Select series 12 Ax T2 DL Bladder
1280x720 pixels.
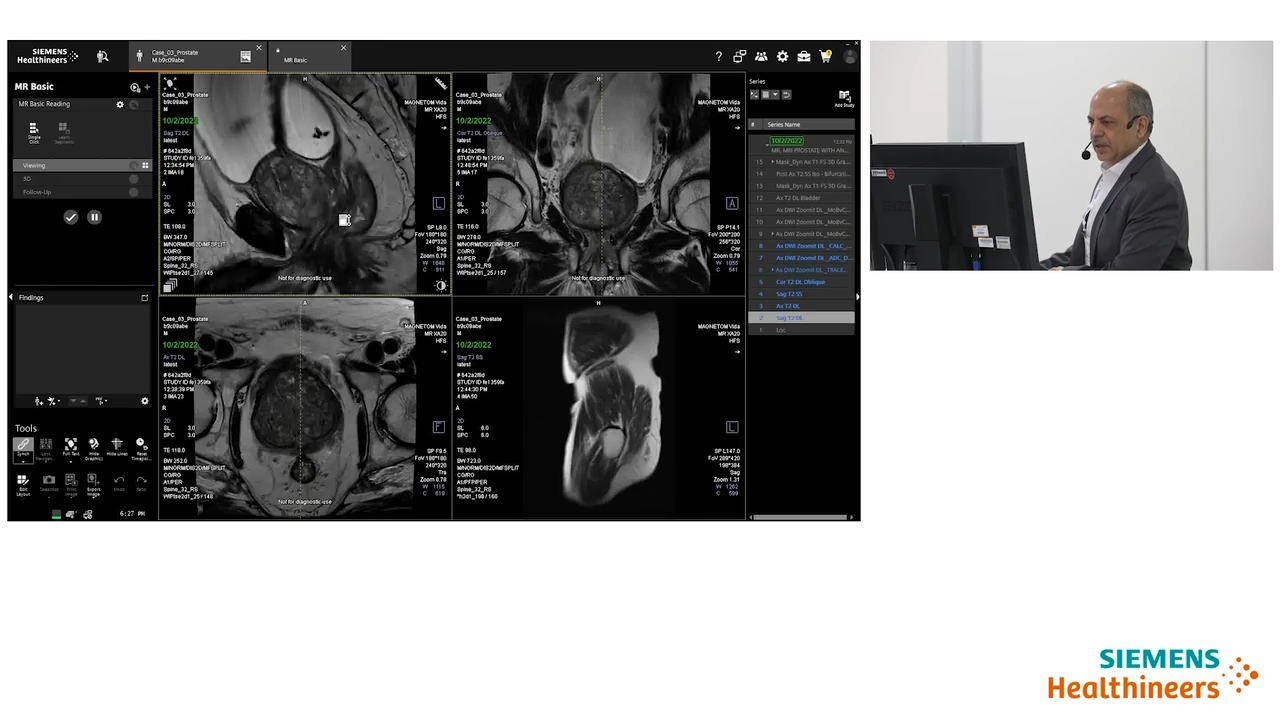(802, 198)
